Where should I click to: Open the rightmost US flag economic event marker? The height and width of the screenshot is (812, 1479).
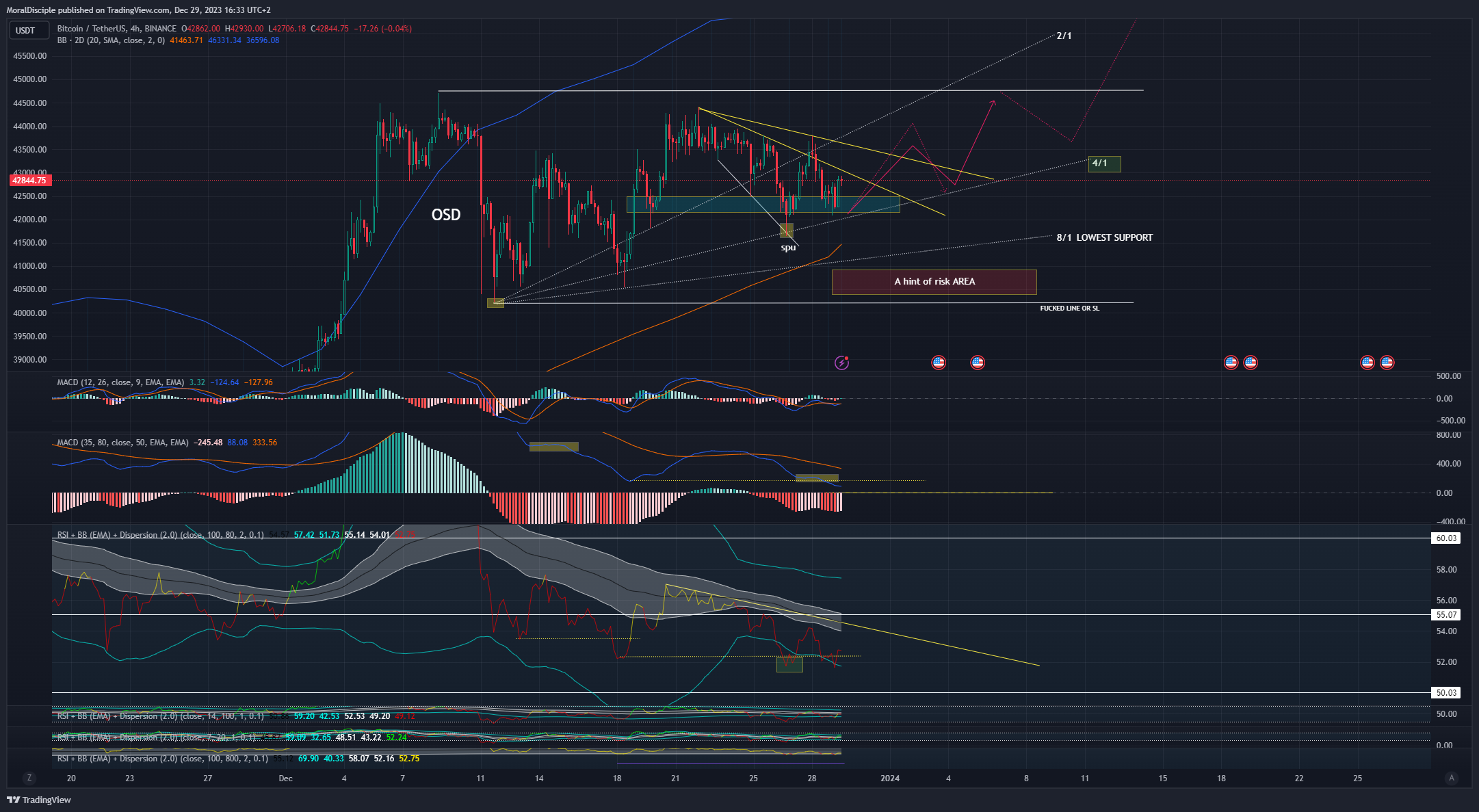pos(1387,363)
